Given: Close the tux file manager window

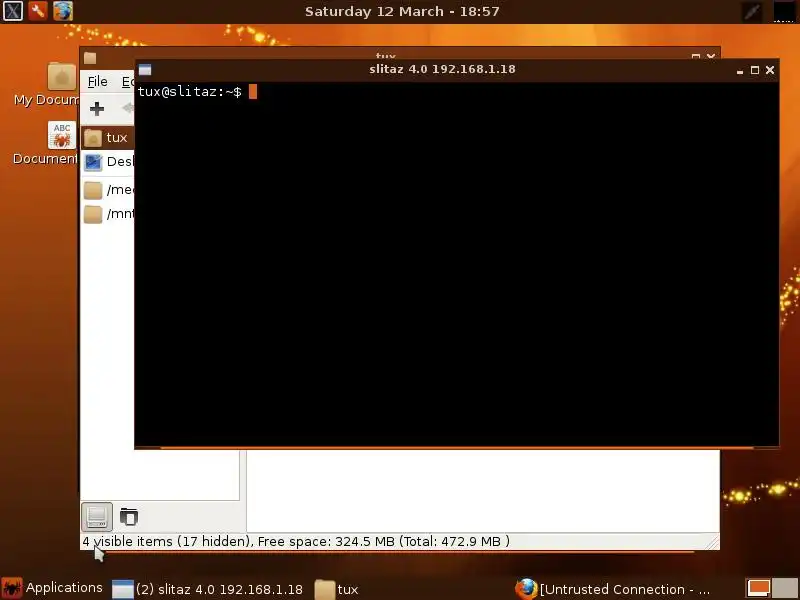Looking at the screenshot, I should (711, 56).
